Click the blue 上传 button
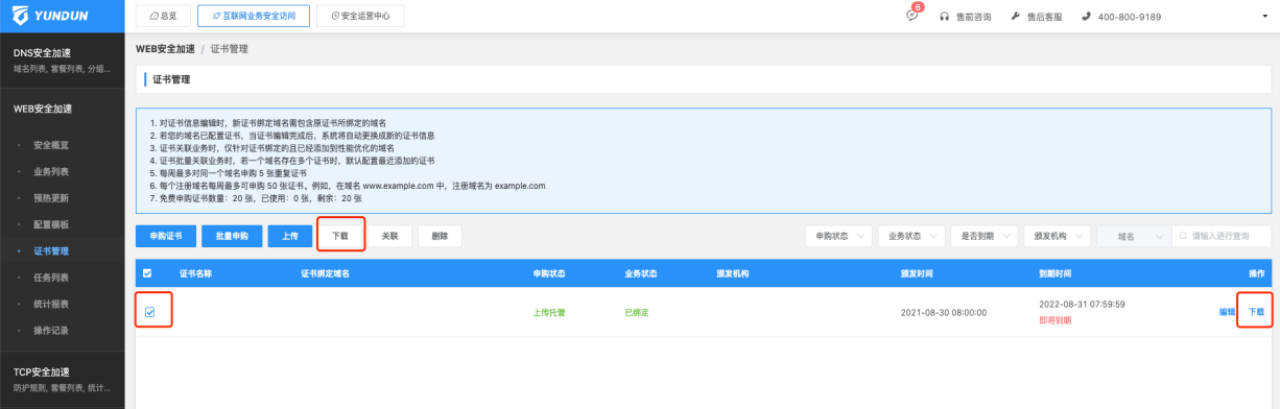1280x409 pixels. tap(288, 236)
